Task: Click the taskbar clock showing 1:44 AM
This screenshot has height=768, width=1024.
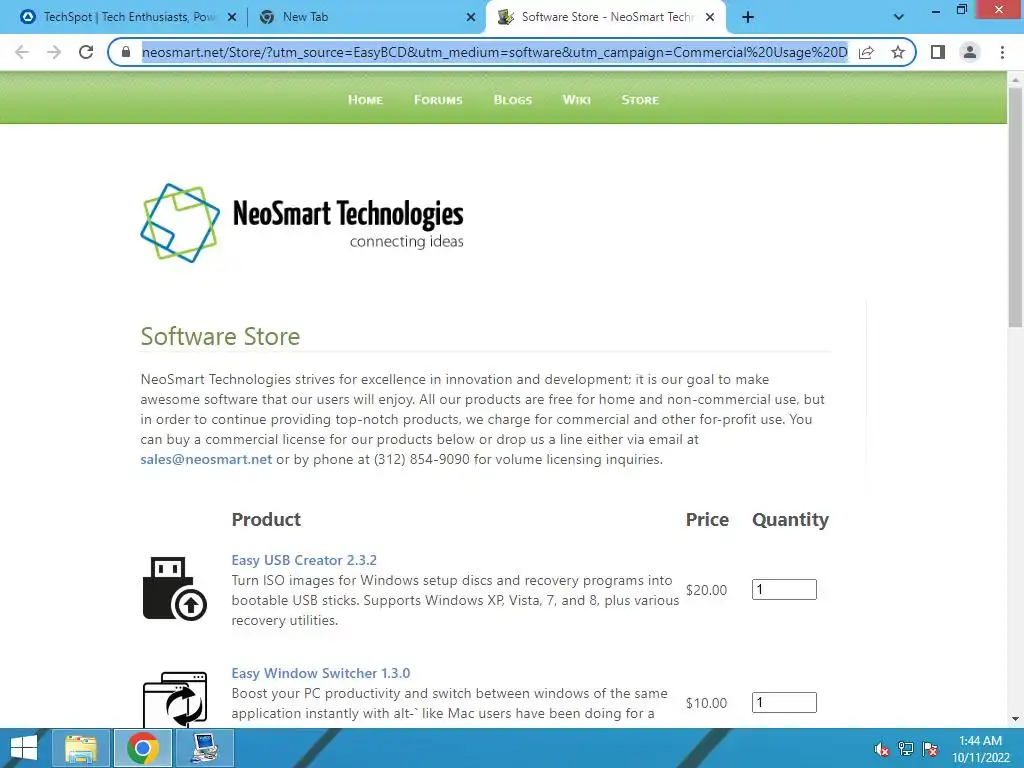Action: pos(981,749)
